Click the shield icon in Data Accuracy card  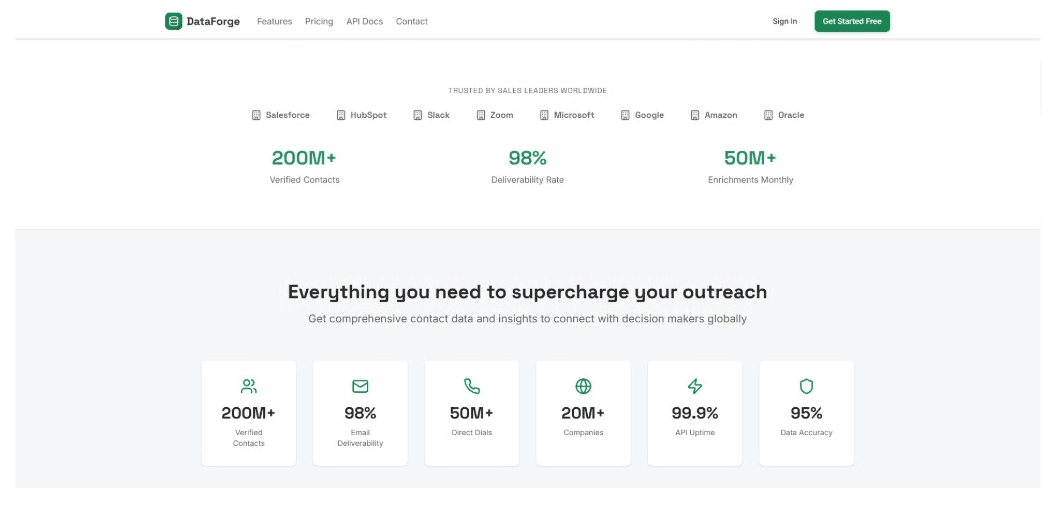(x=806, y=386)
